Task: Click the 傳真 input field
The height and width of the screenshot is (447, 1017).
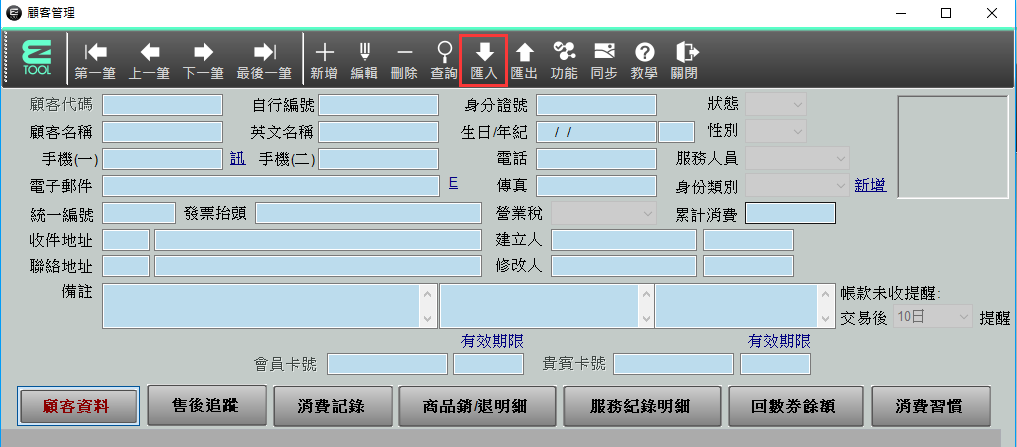Action: pos(596,186)
